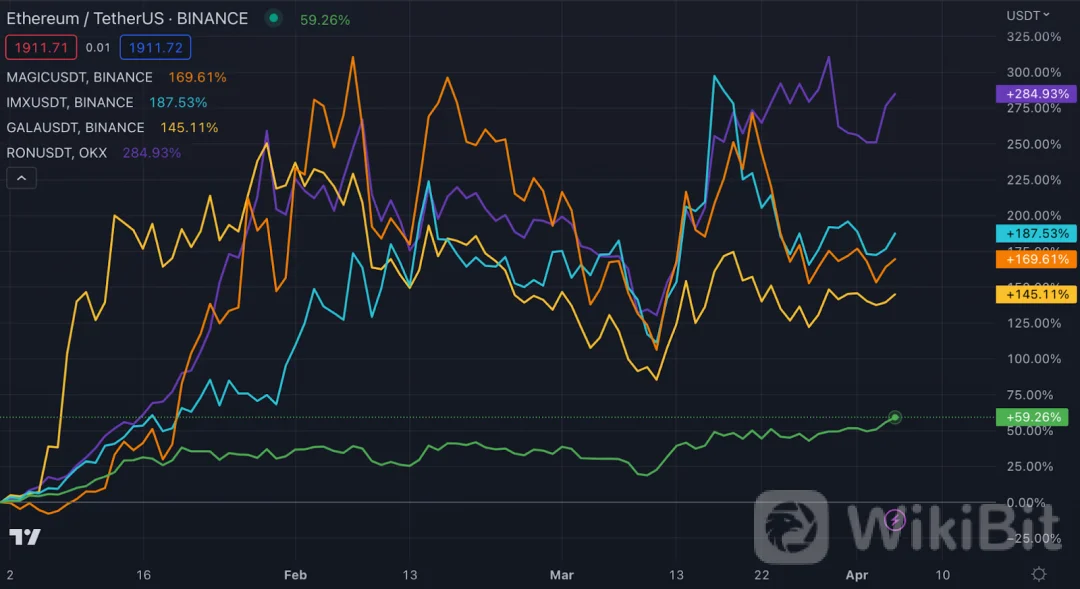The height and width of the screenshot is (589, 1080).
Task: Click the blue 1911.72 buy price button
Action: (x=155, y=47)
